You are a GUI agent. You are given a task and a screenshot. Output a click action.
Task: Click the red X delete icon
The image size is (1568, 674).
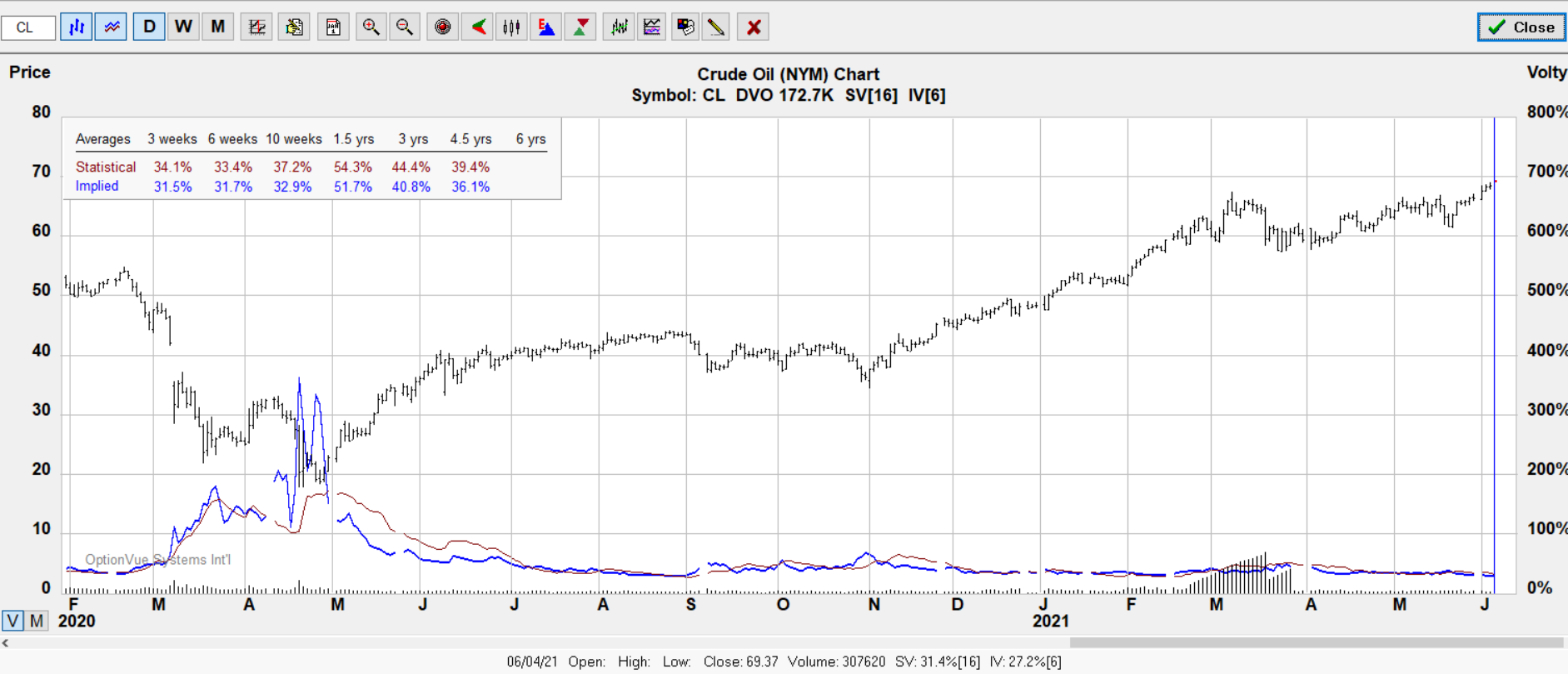point(754,27)
